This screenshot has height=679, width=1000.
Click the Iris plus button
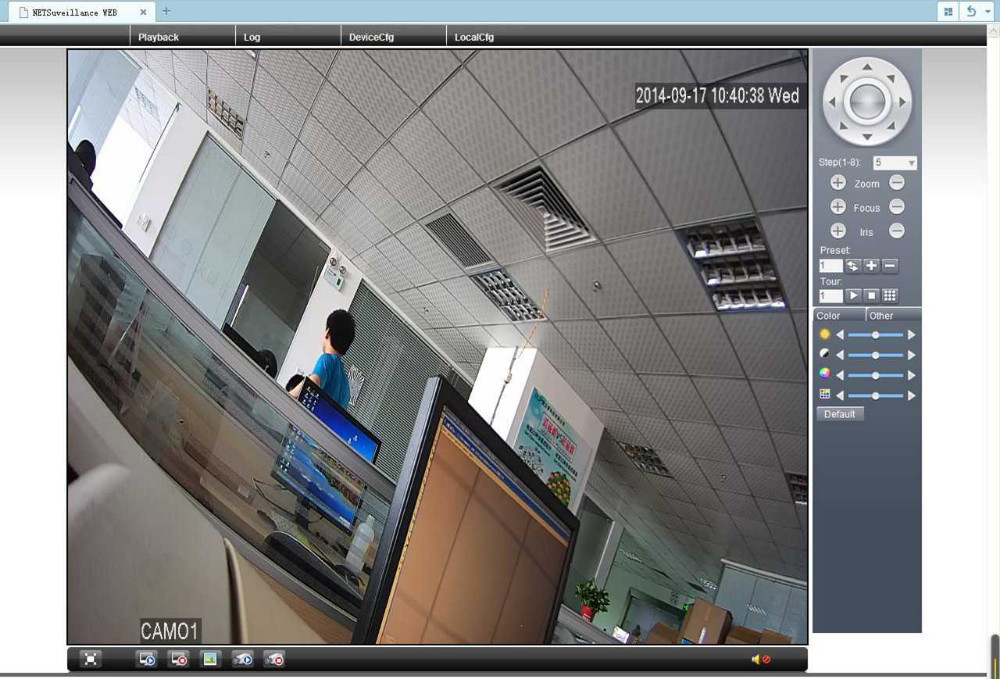coord(838,231)
